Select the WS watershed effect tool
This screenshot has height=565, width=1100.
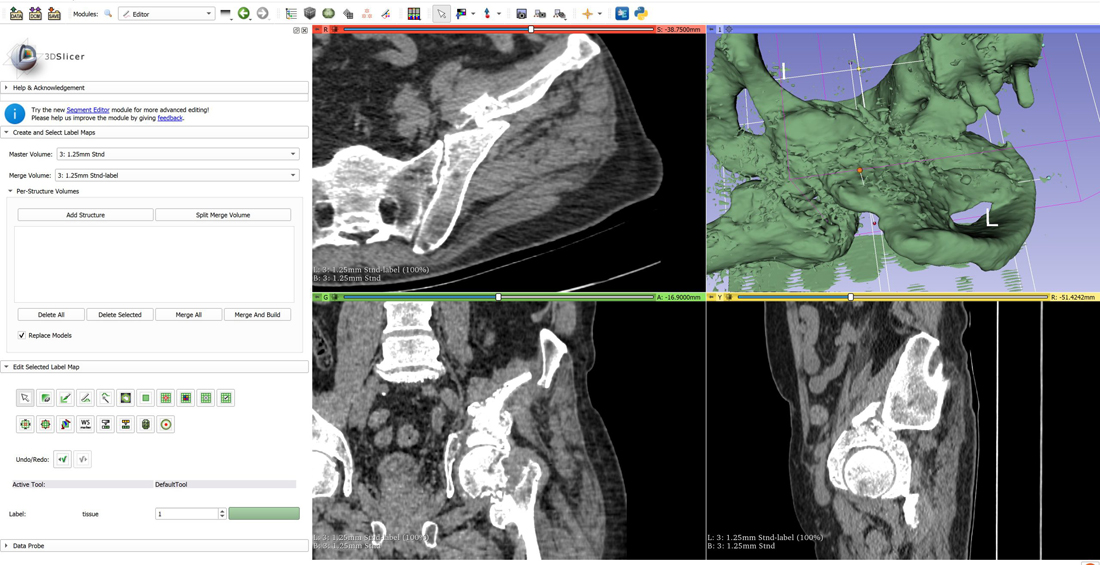pos(85,424)
